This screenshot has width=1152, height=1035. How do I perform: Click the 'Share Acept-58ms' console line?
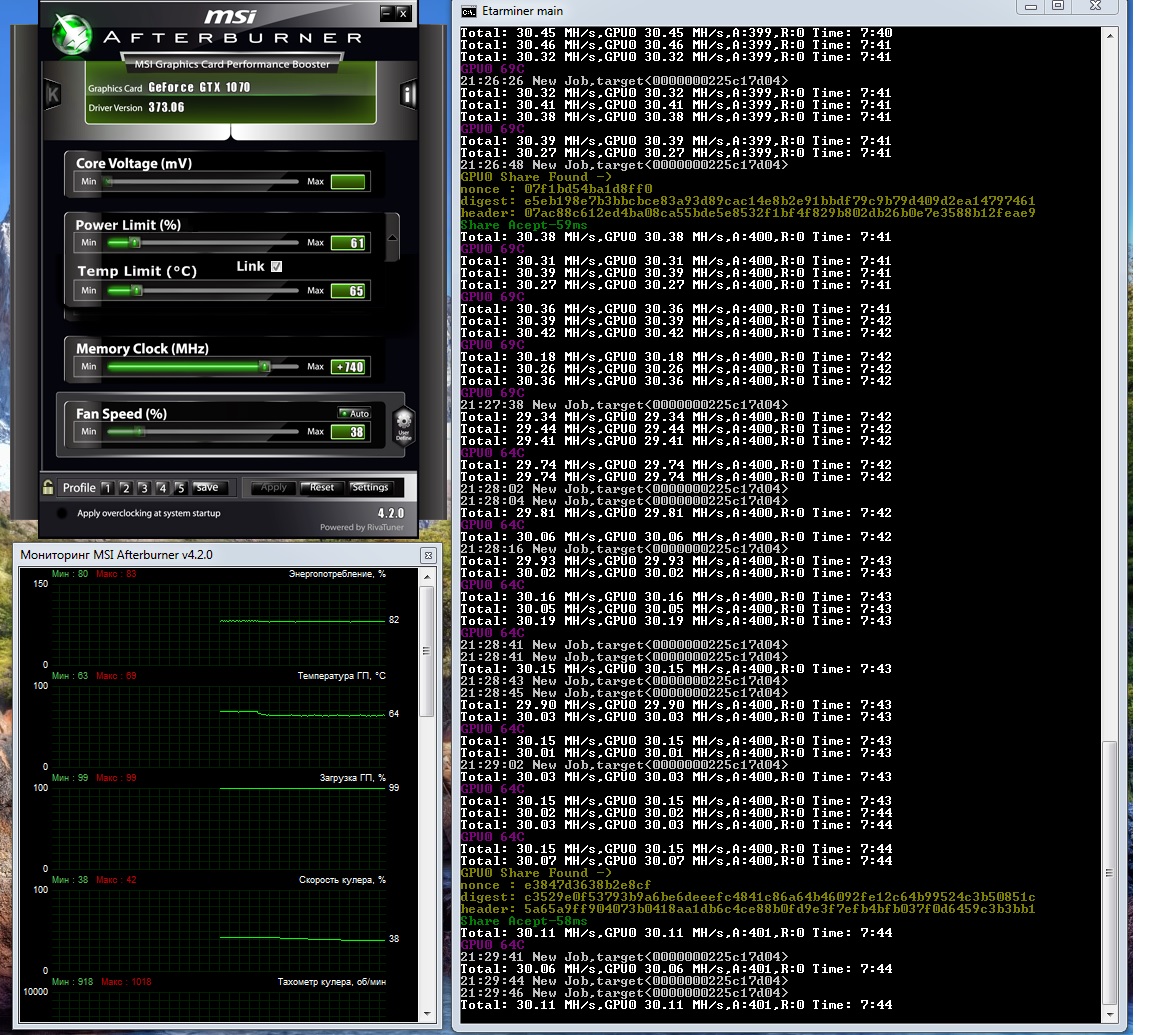click(x=524, y=921)
